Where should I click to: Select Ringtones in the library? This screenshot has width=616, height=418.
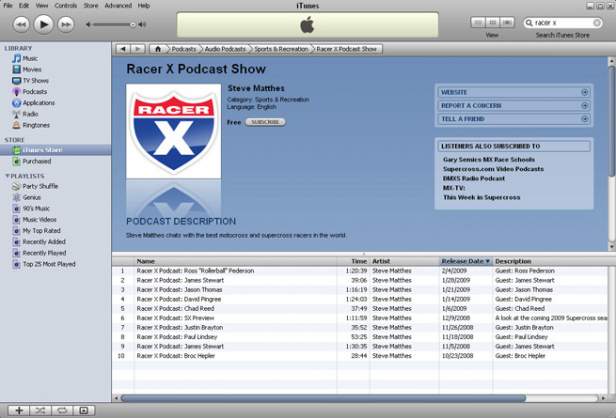coord(31,125)
